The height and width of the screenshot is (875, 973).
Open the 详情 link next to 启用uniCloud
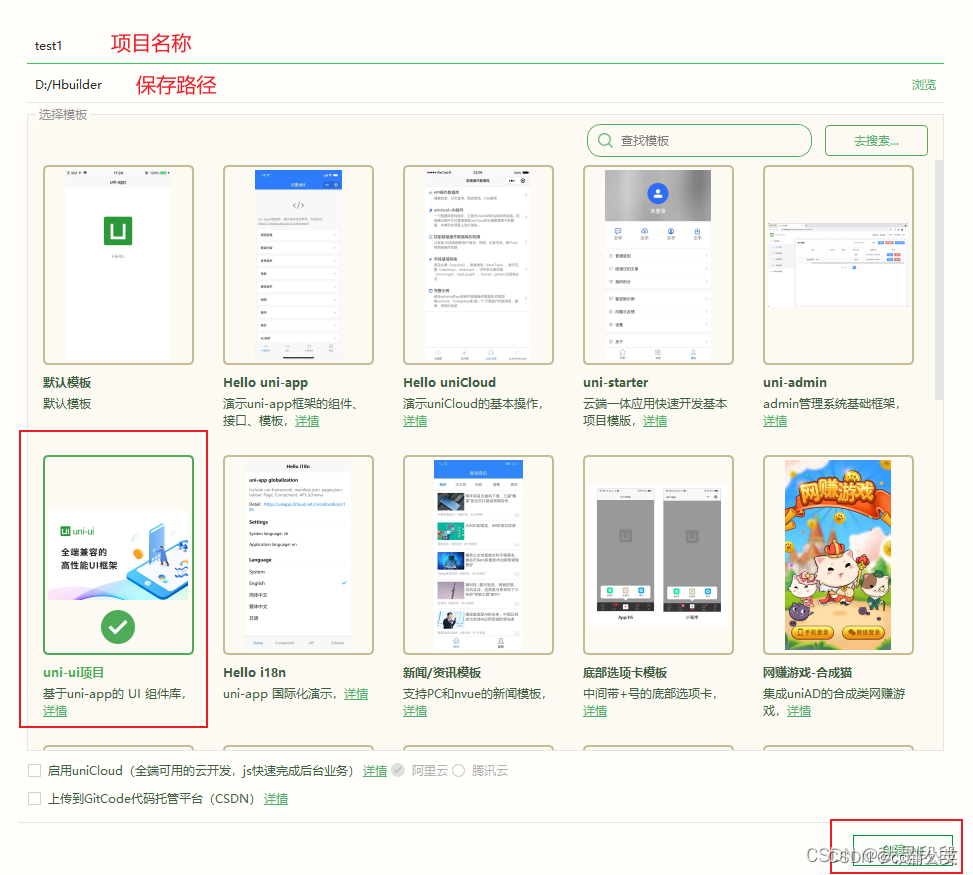pyautogui.click(x=375, y=771)
